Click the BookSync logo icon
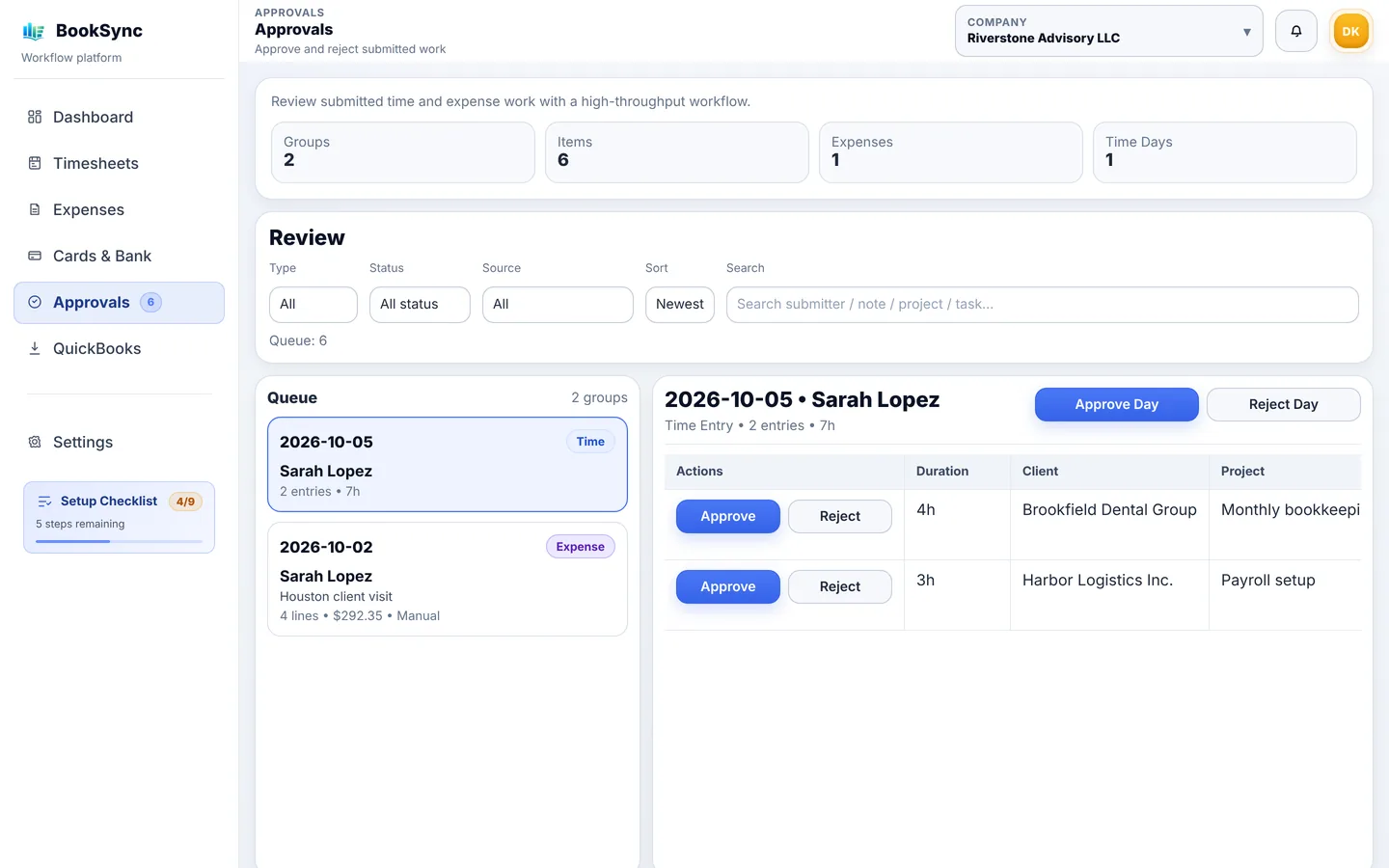Image resolution: width=1389 pixels, height=868 pixels. tap(34, 31)
